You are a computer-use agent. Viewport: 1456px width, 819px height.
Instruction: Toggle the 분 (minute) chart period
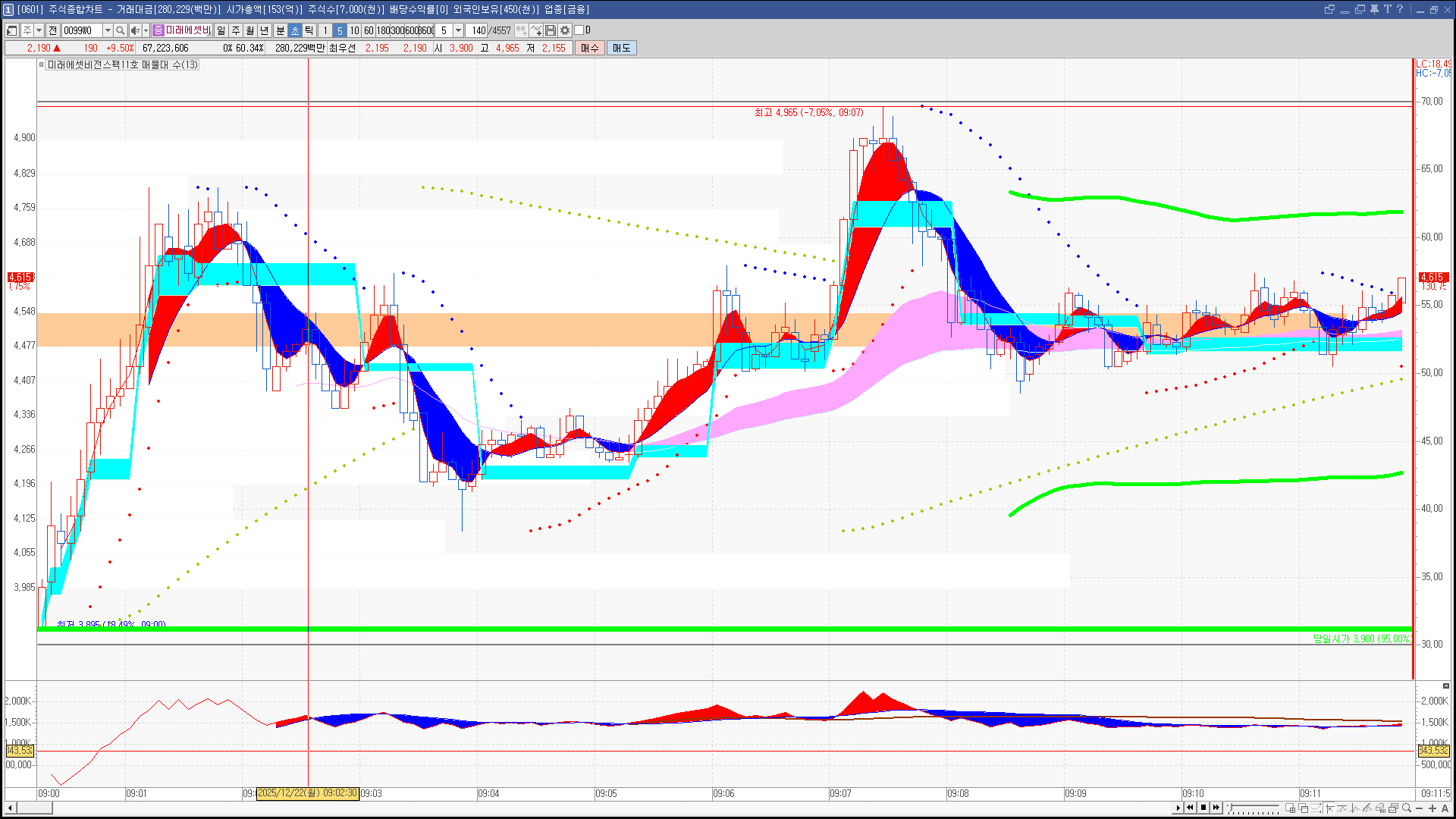(280, 30)
